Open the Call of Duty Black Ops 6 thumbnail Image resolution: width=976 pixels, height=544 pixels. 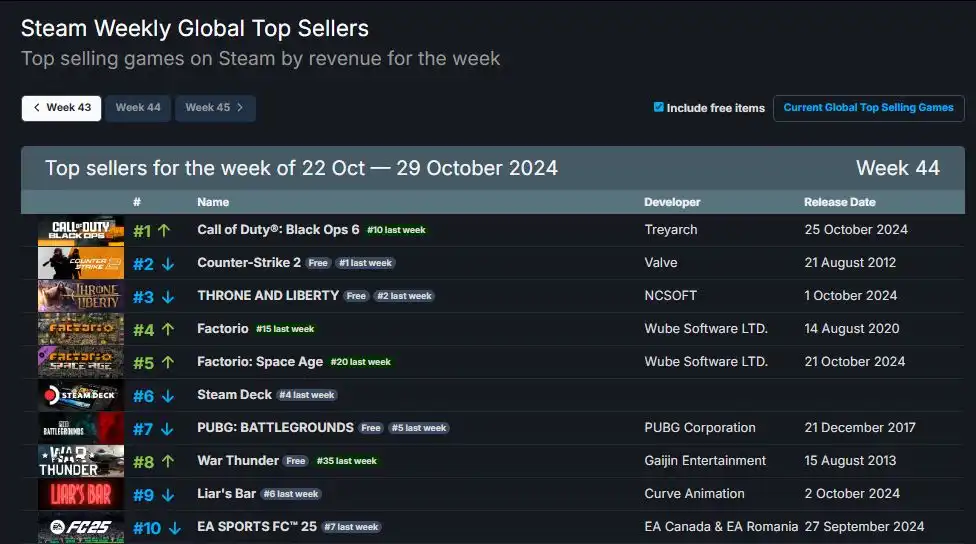[x=81, y=230]
